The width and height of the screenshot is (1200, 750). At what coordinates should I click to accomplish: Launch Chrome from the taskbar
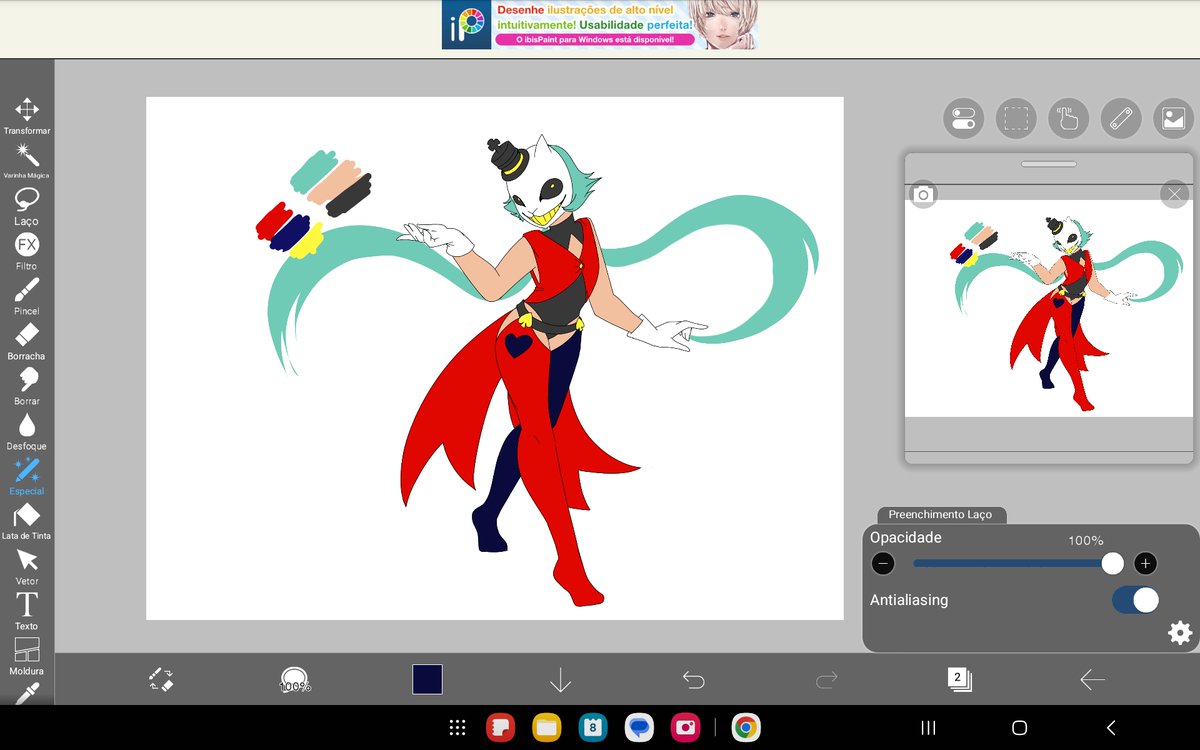[x=744, y=728]
